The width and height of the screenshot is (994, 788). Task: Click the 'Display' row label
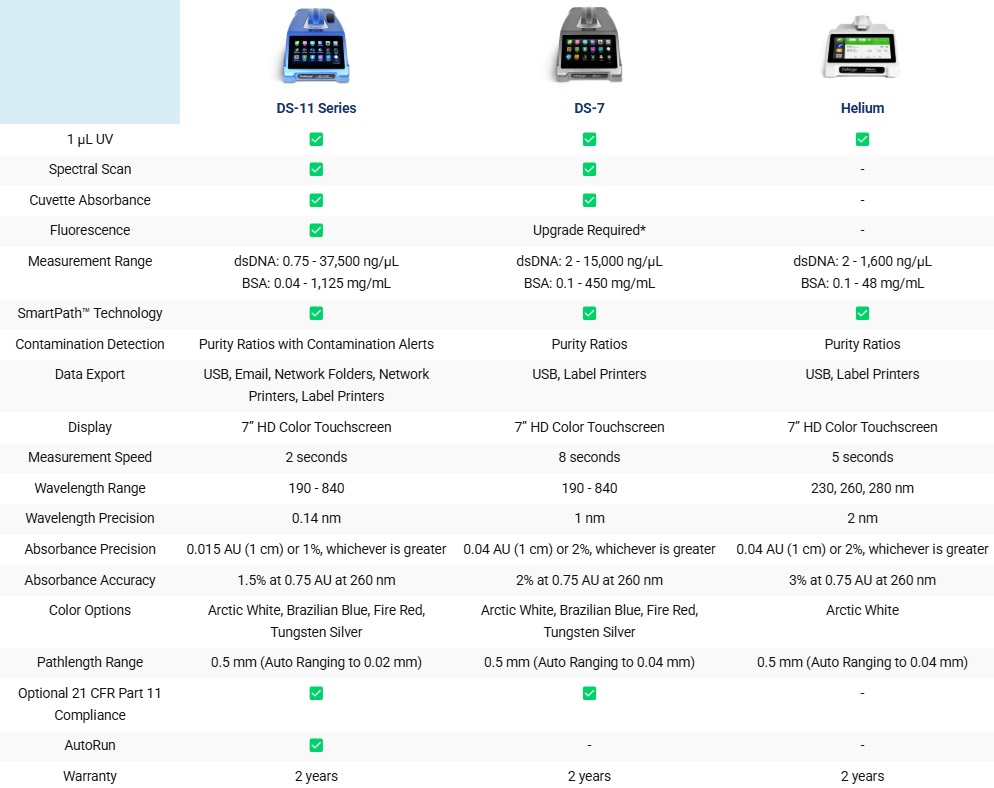click(x=90, y=427)
